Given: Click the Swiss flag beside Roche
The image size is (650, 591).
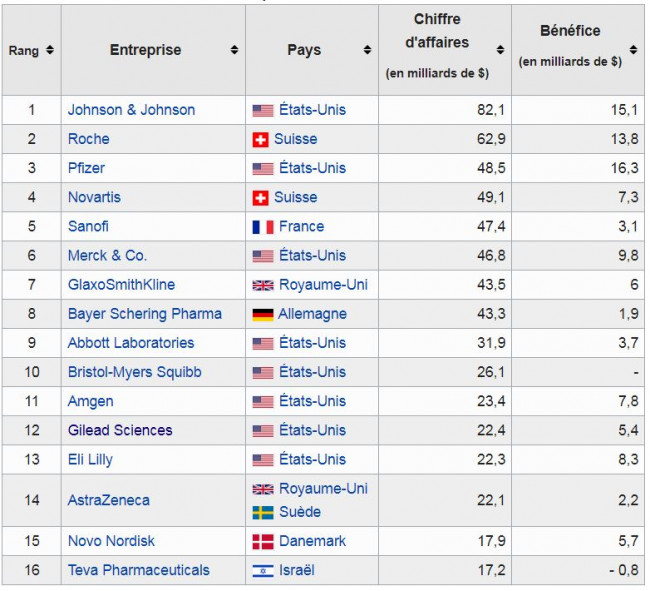Looking at the screenshot, I should click(261, 140).
